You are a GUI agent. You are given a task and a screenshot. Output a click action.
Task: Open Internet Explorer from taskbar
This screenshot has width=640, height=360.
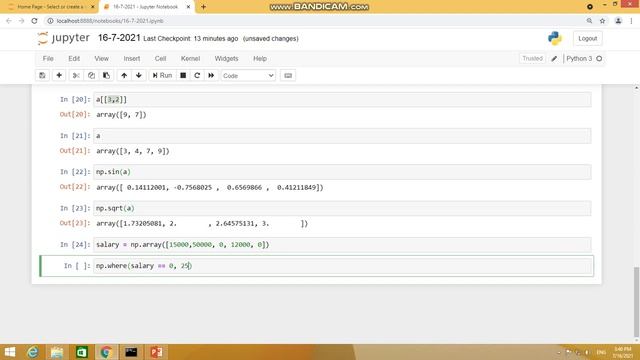pyautogui.click(x=32, y=352)
